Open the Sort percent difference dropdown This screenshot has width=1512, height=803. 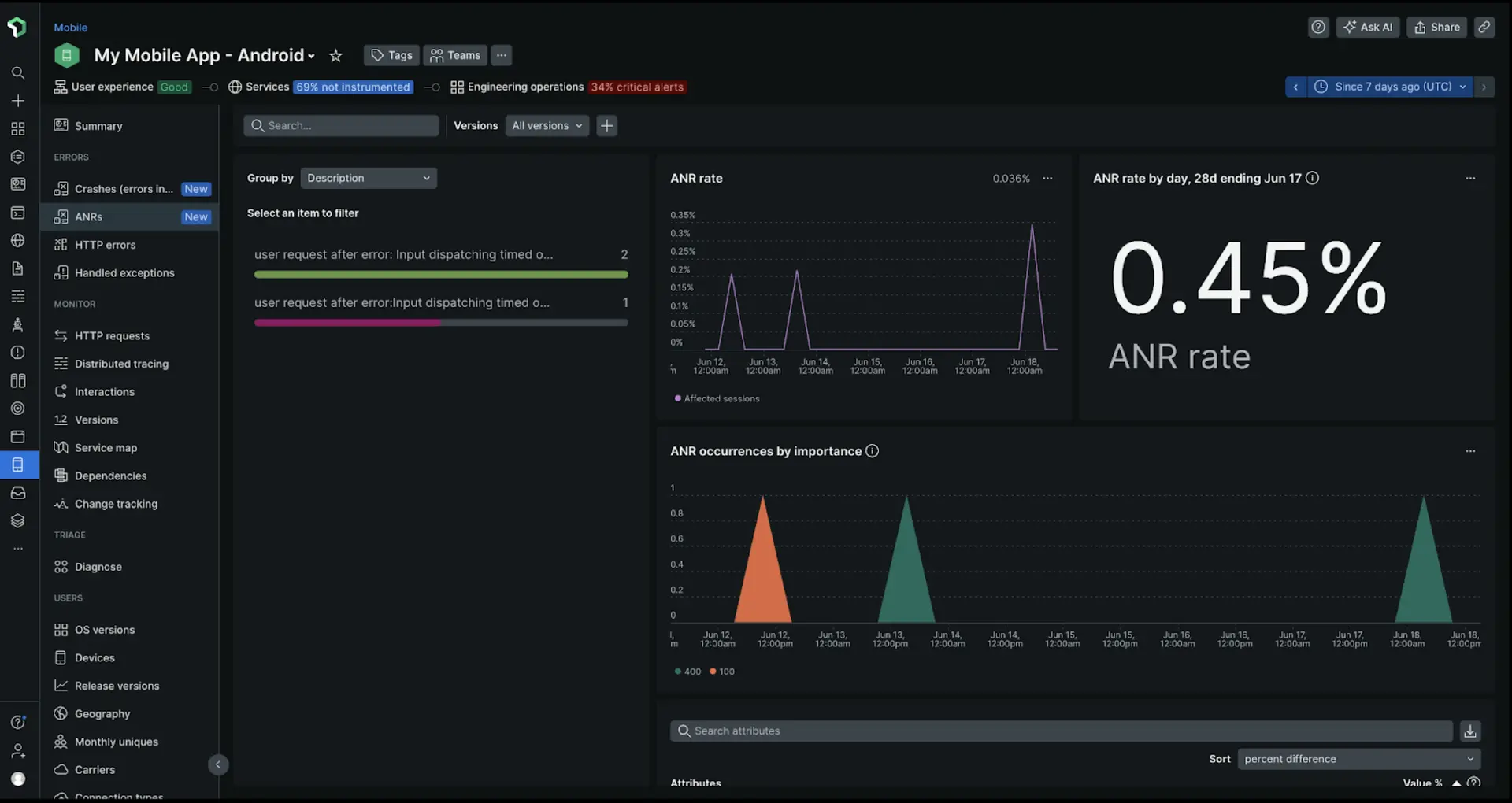pyautogui.click(x=1358, y=759)
